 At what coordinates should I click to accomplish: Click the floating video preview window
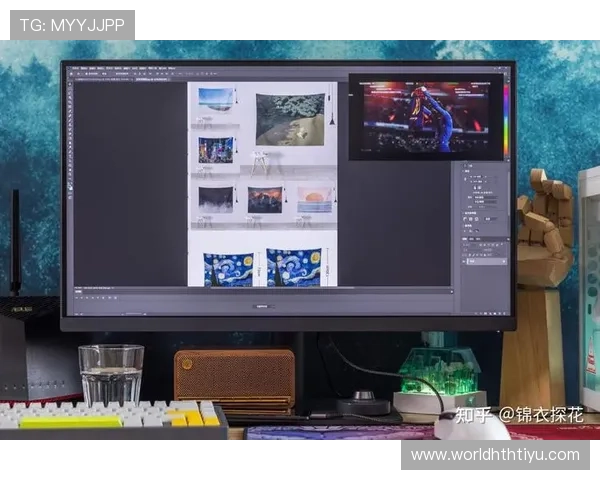[x=424, y=116]
